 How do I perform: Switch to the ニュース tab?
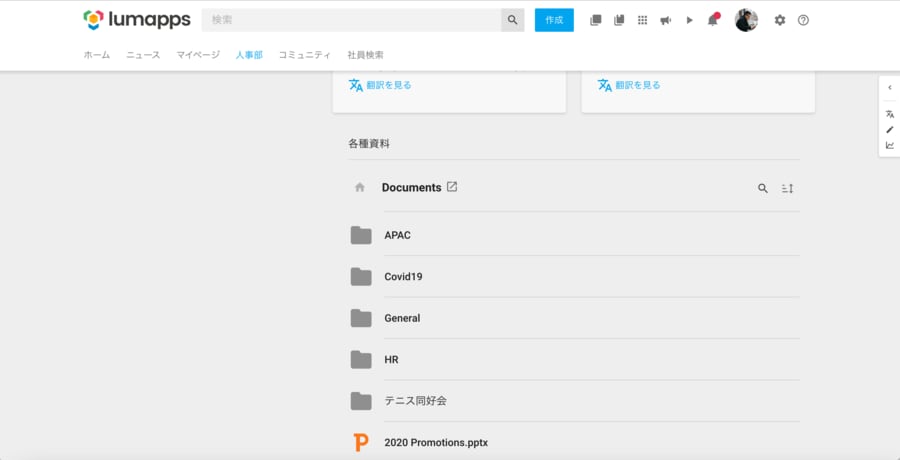[x=143, y=55]
